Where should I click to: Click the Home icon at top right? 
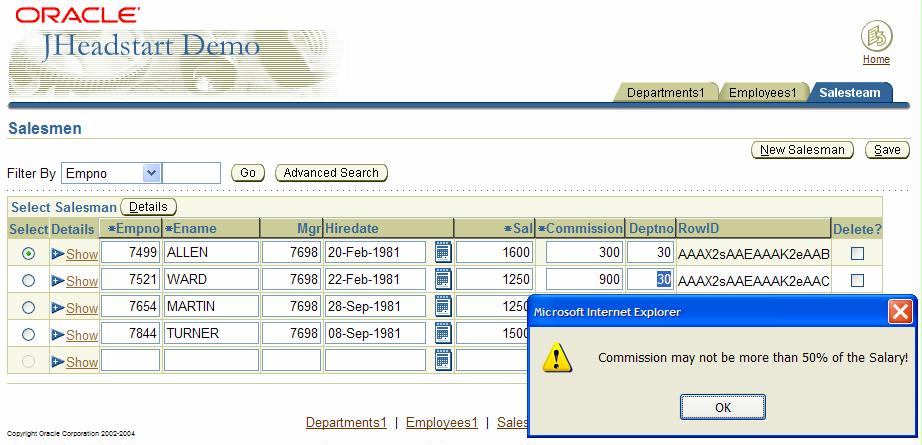tap(877, 36)
